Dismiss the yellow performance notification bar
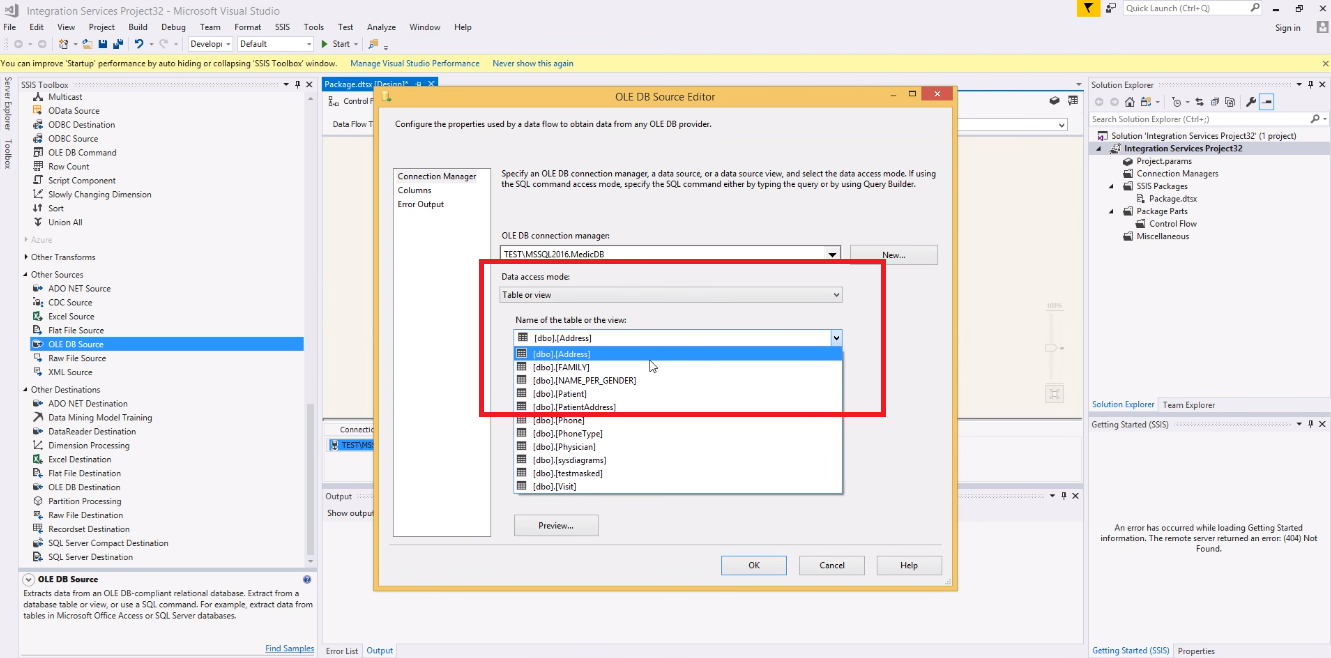Screen dimensions: 1331x658 (x=1324, y=63)
